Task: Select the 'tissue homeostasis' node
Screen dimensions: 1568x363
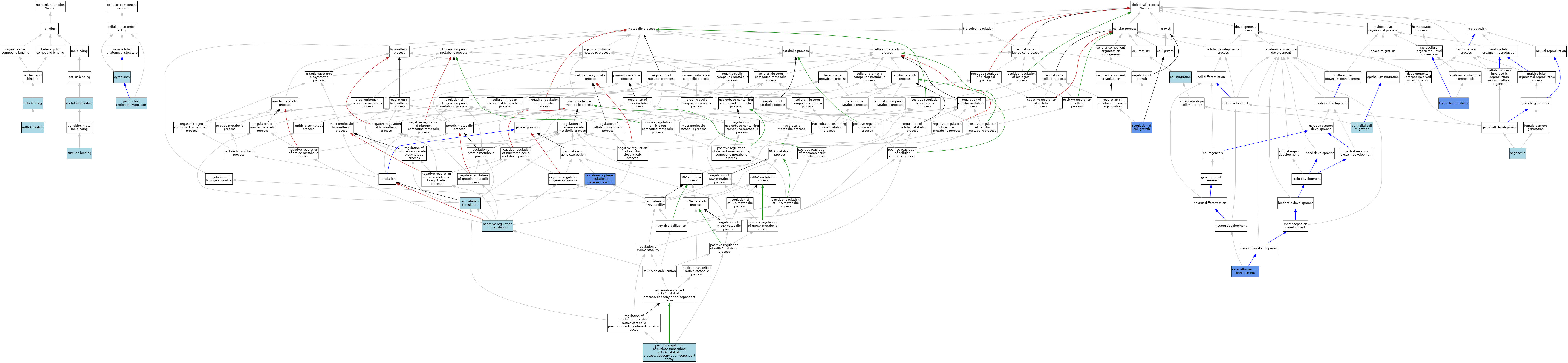Action: pyautogui.click(x=1454, y=103)
